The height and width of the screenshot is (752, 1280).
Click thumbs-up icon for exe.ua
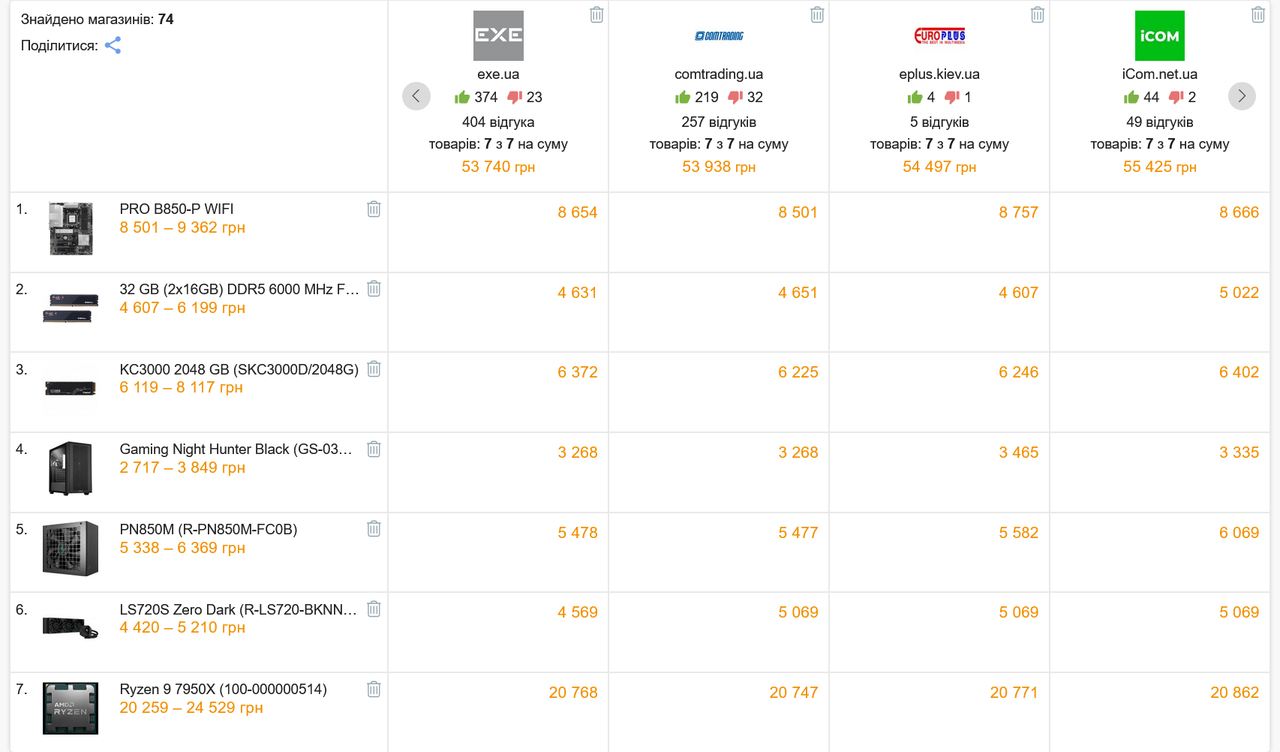tap(462, 97)
